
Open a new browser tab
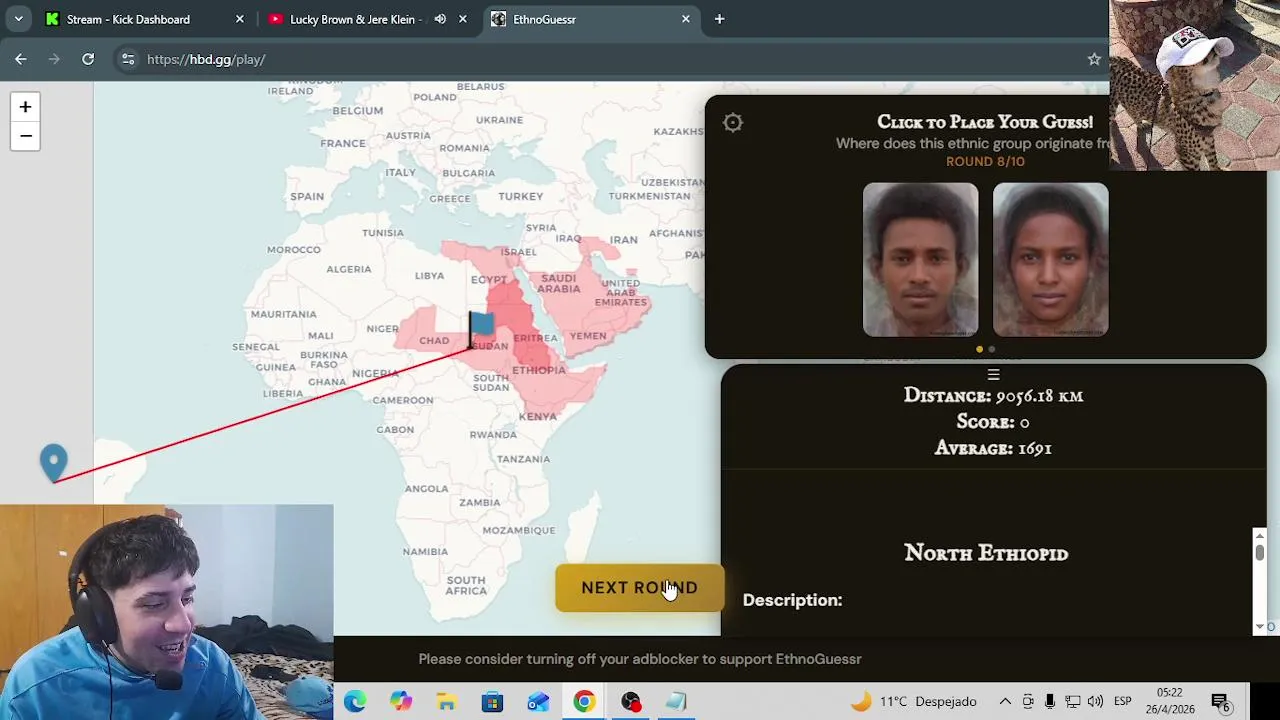point(719,19)
